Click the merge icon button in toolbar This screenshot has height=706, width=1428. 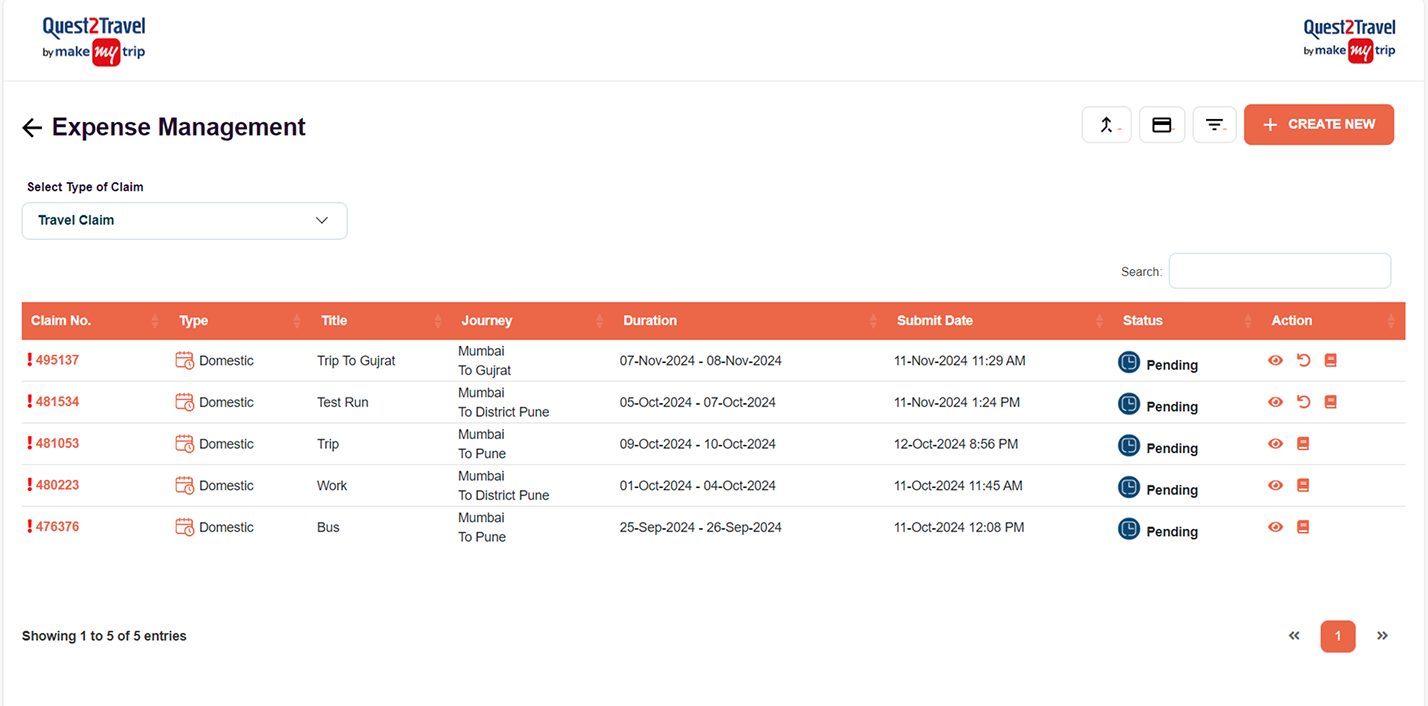(x=1107, y=125)
